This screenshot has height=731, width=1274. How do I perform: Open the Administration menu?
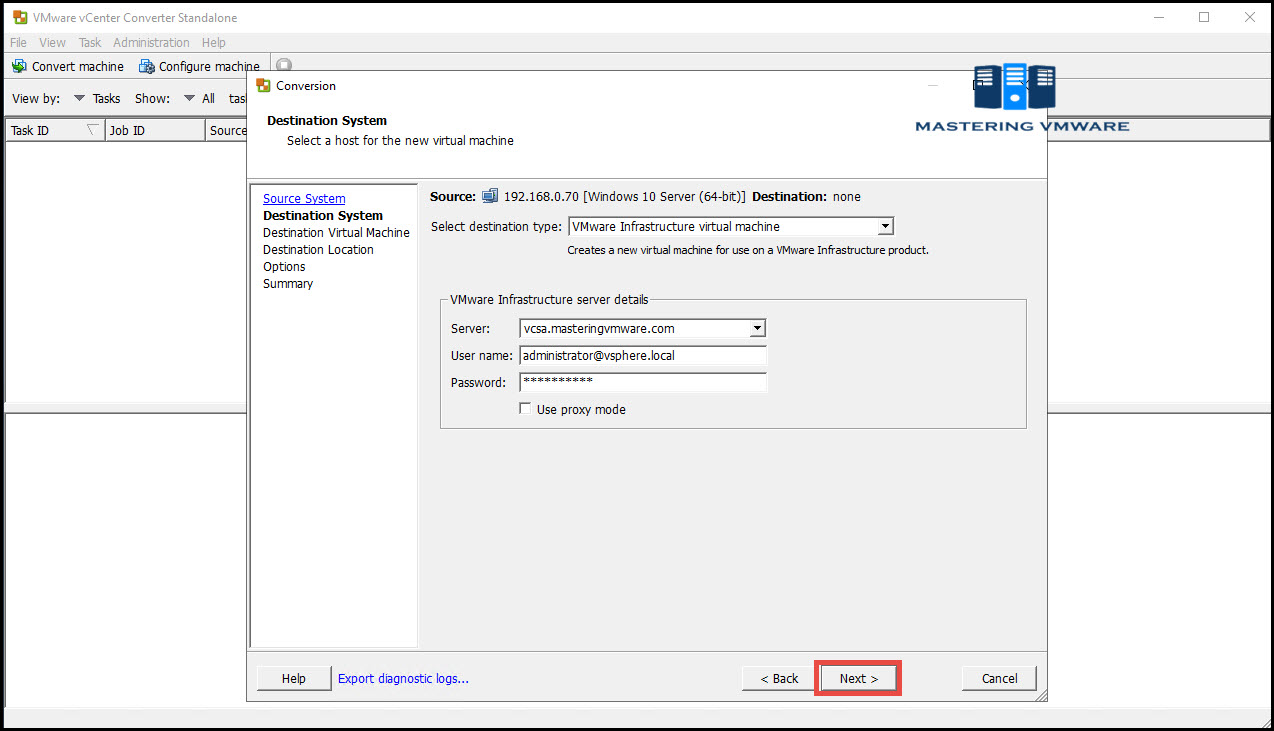151,43
